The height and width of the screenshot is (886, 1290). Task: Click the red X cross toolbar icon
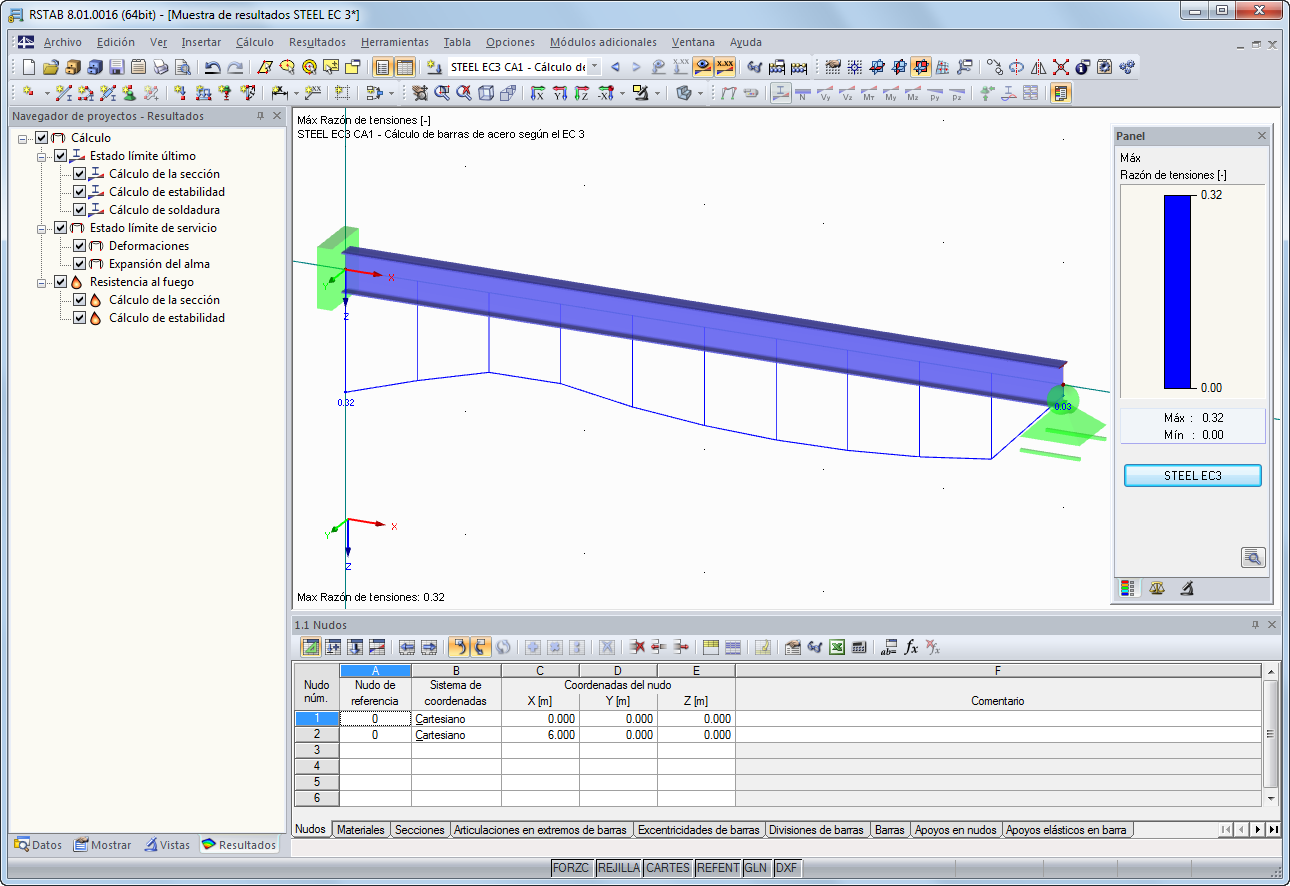click(x=1060, y=67)
